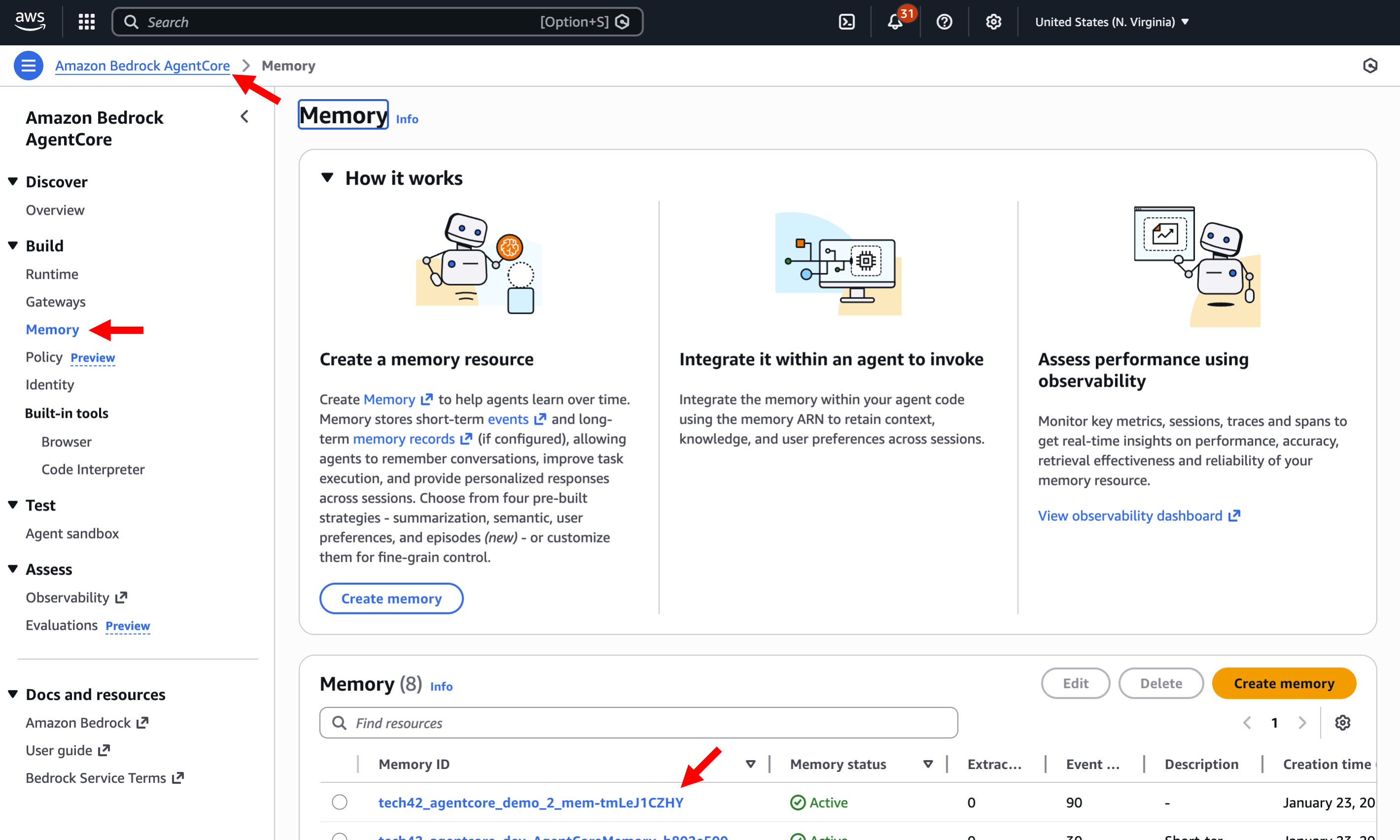Image resolution: width=1400 pixels, height=840 pixels.
Task: Open the N. Virginia region dropdown
Action: tap(1111, 22)
